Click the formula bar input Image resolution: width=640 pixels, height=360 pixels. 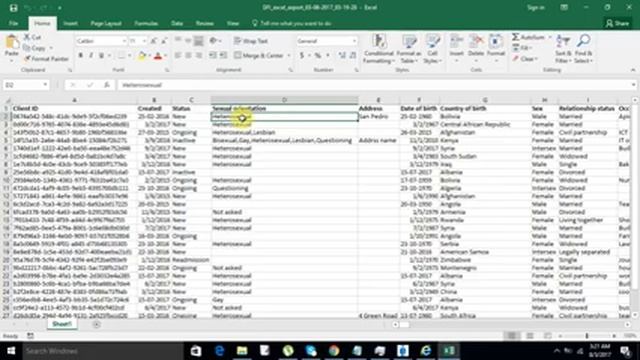click(373, 85)
